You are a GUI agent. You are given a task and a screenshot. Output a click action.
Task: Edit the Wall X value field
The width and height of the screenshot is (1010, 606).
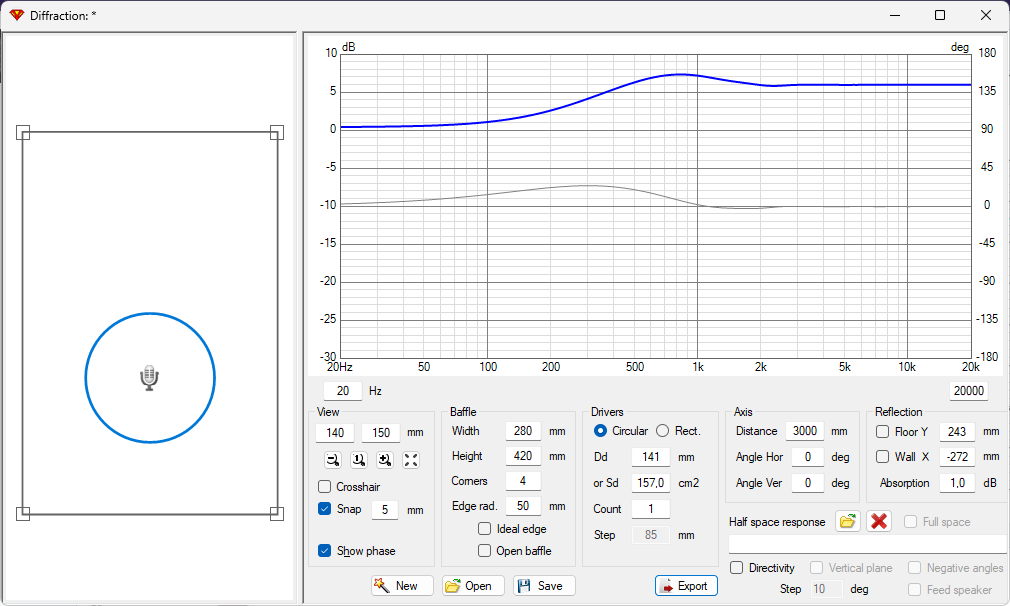[x=957, y=457]
